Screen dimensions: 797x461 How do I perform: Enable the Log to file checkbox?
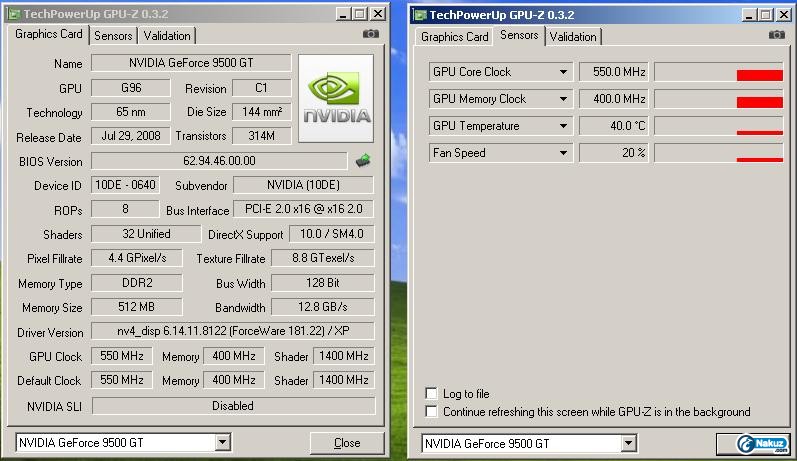(431, 393)
